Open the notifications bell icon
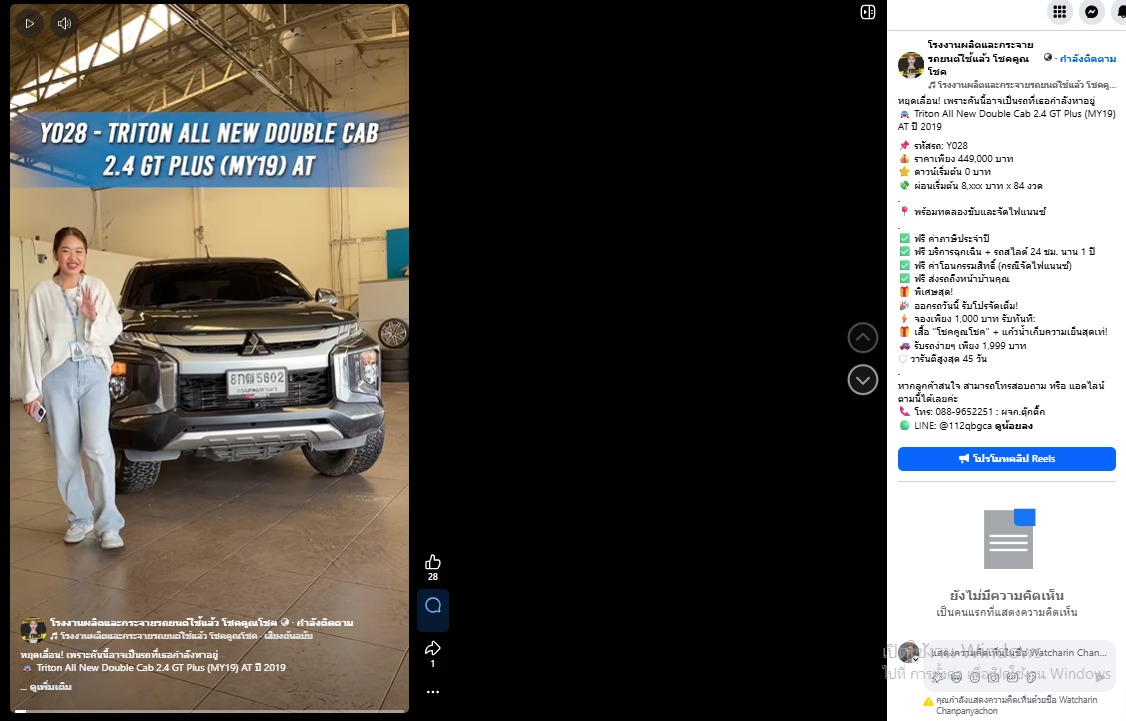Viewport: 1126px width, 721px height. pyautogui.click(x=1120, y=11)
